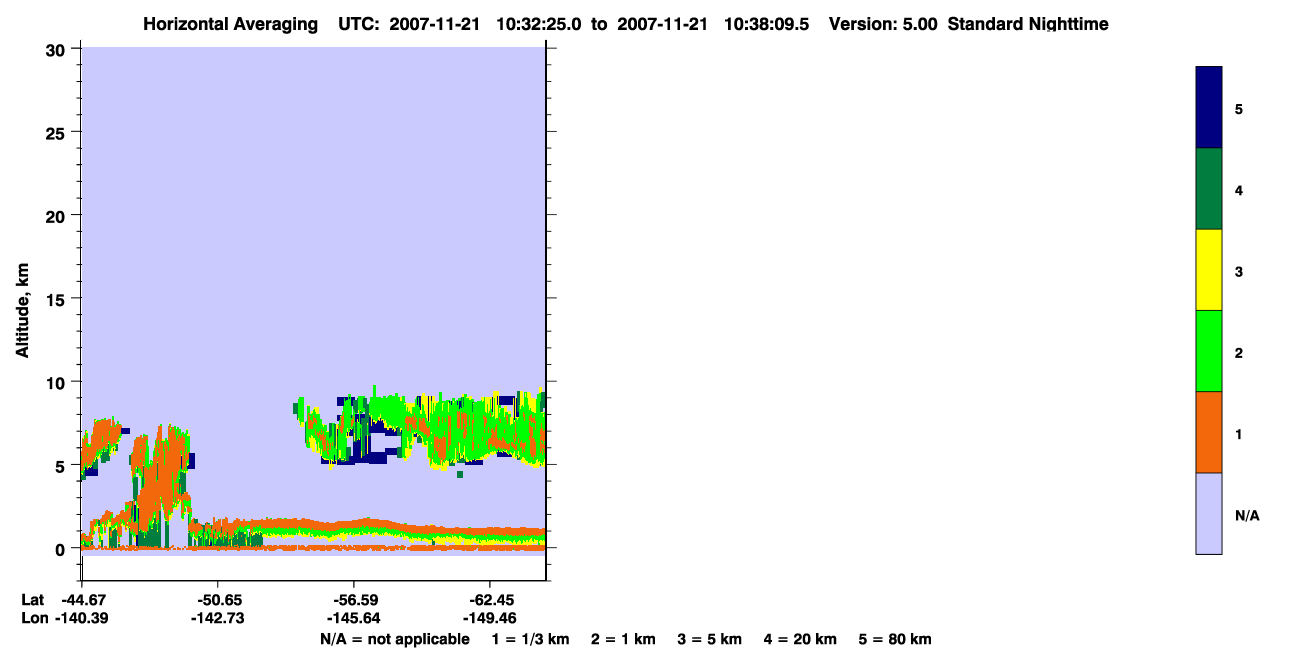Click the longitude value '-140.39'
Viewport: 1300px width, 667px height.
click(x=82, y=619)
